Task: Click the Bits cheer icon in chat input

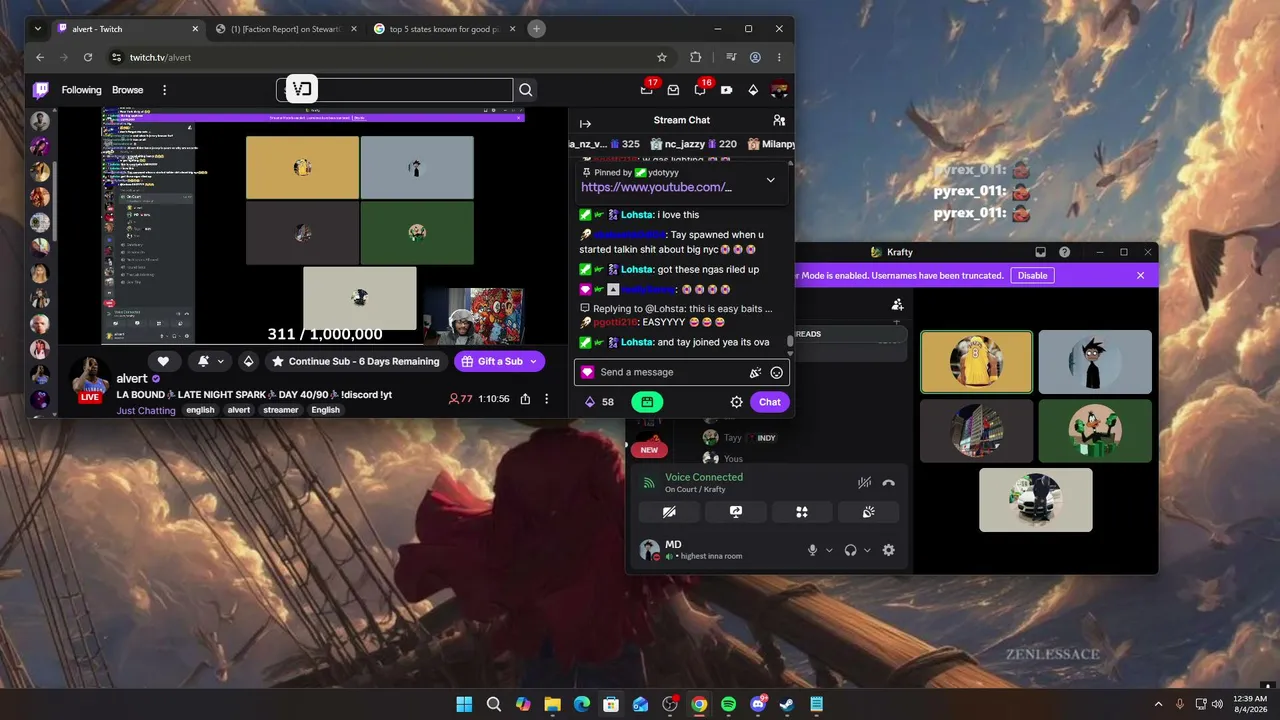Action: (756, 373)
